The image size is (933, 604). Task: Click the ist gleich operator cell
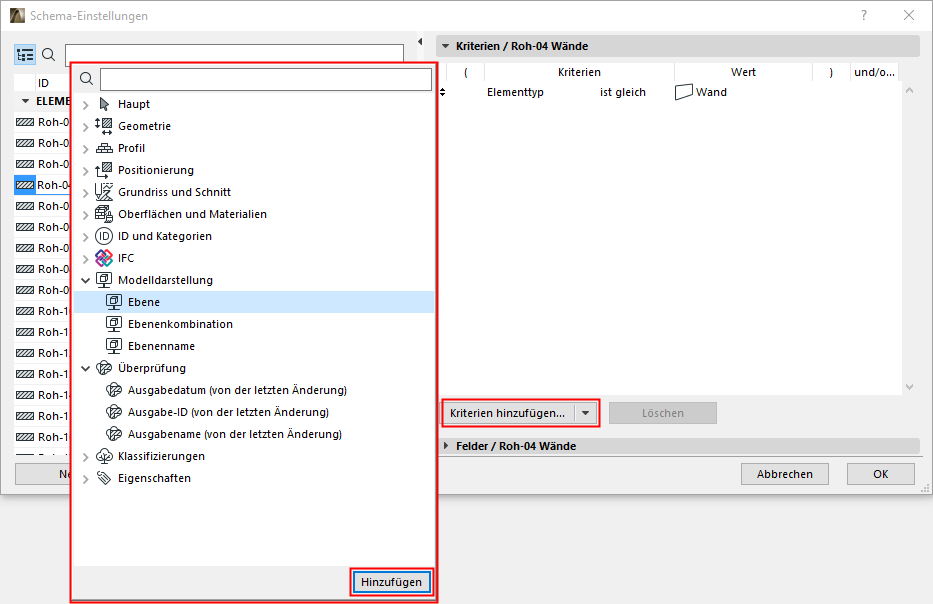tap(622, 92)
